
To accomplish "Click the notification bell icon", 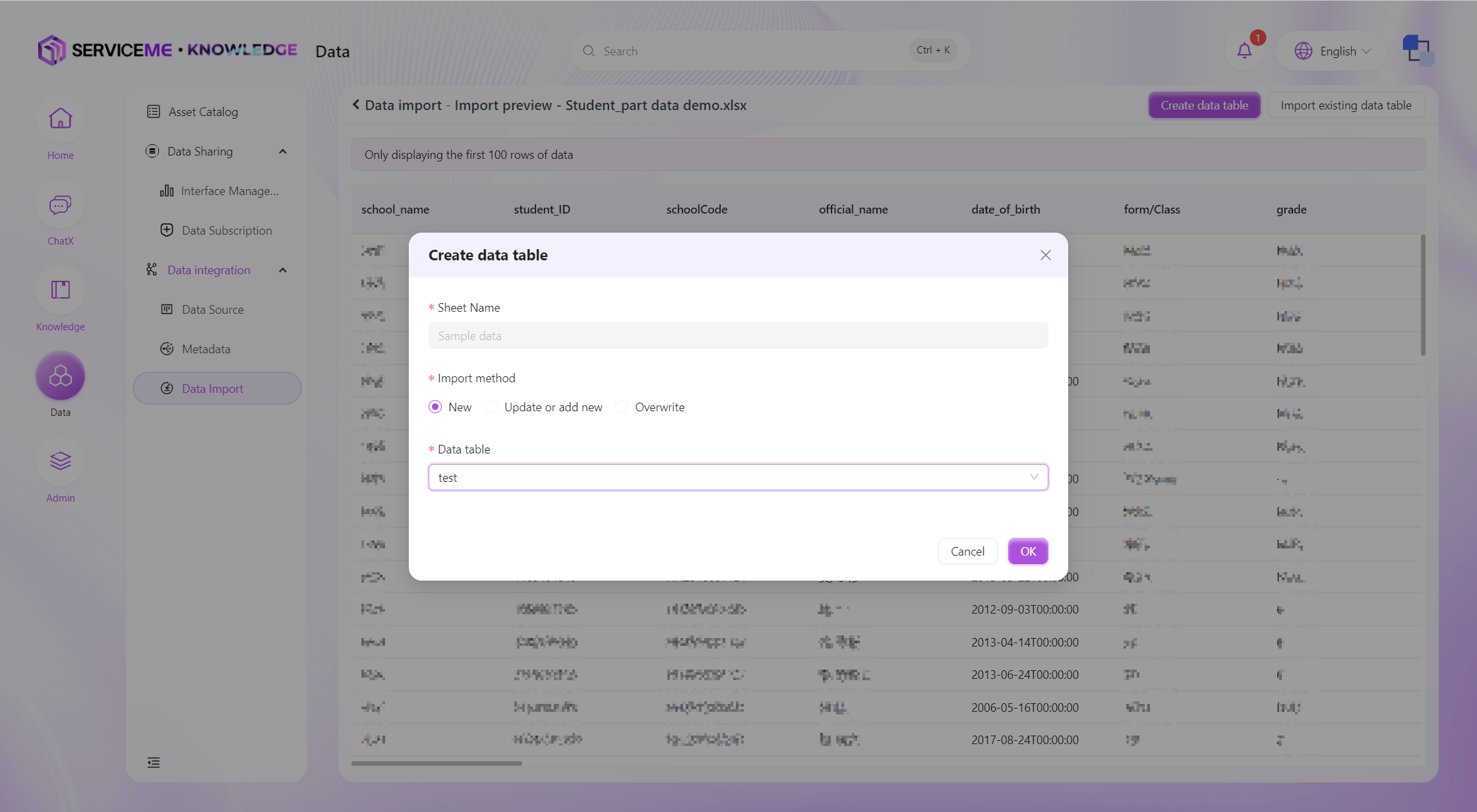I will (x=1244, y=51).
